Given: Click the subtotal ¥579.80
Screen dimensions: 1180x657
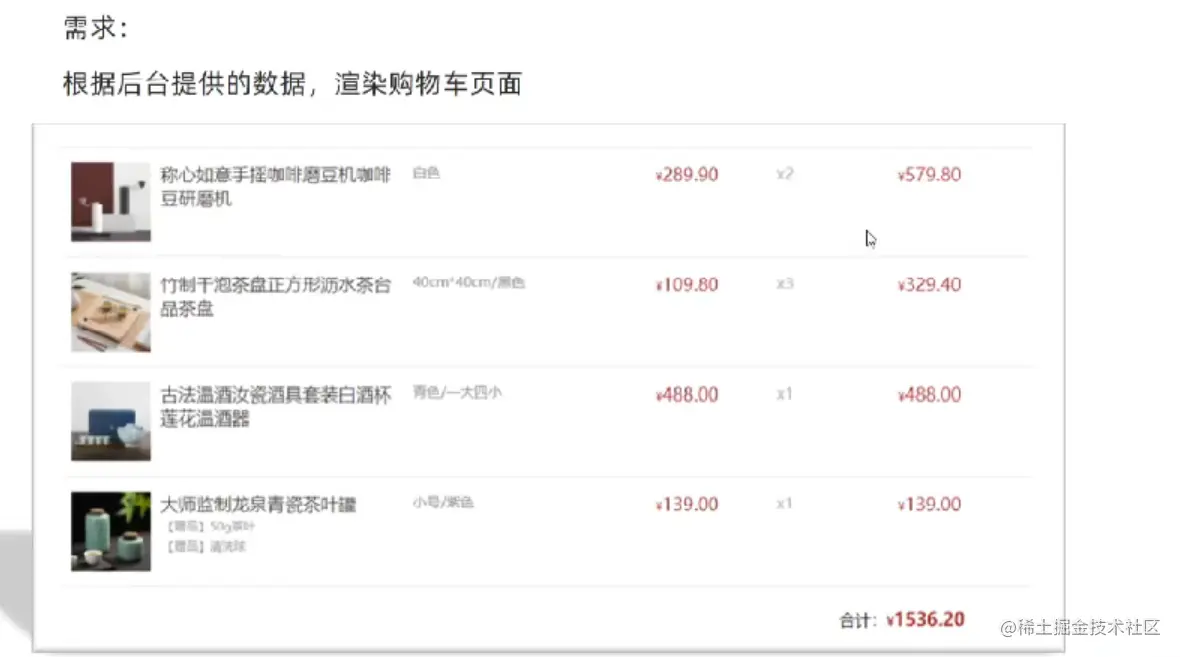Looking at the screenshot, I should tap(929, 175).
